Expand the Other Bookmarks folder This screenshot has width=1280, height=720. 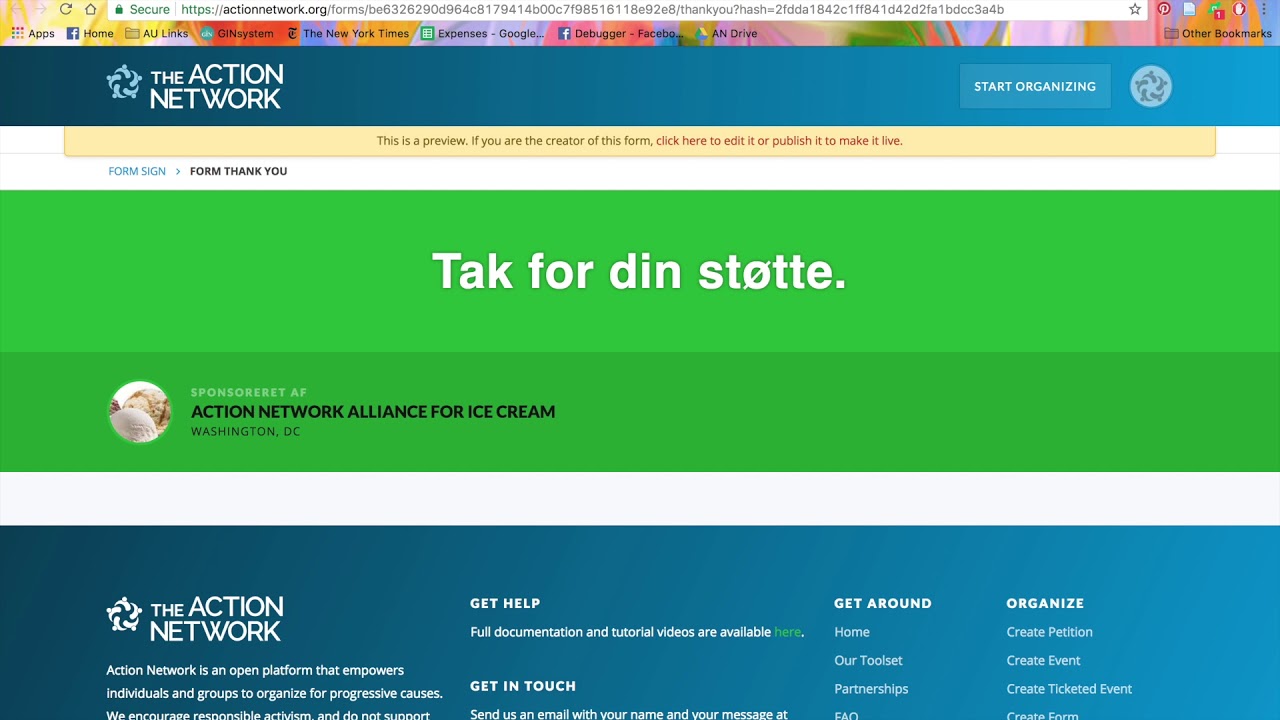pos(1218,33)
